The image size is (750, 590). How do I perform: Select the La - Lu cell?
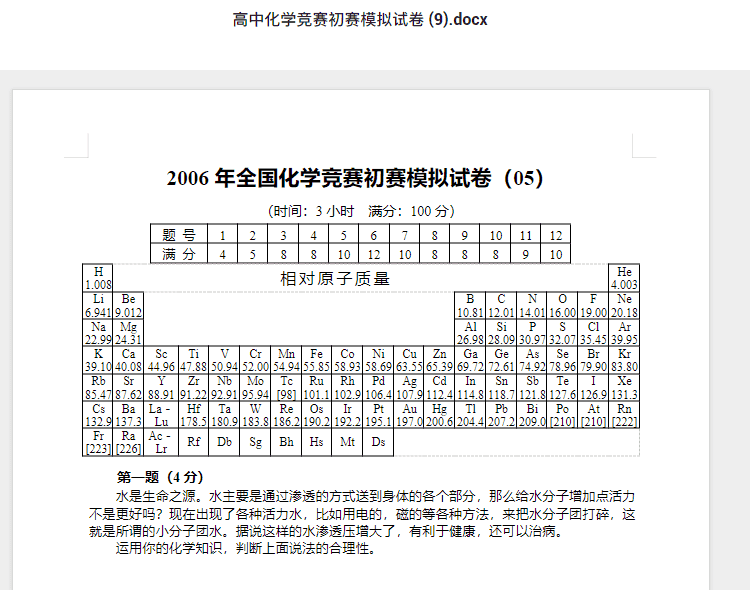click(161, 415)
